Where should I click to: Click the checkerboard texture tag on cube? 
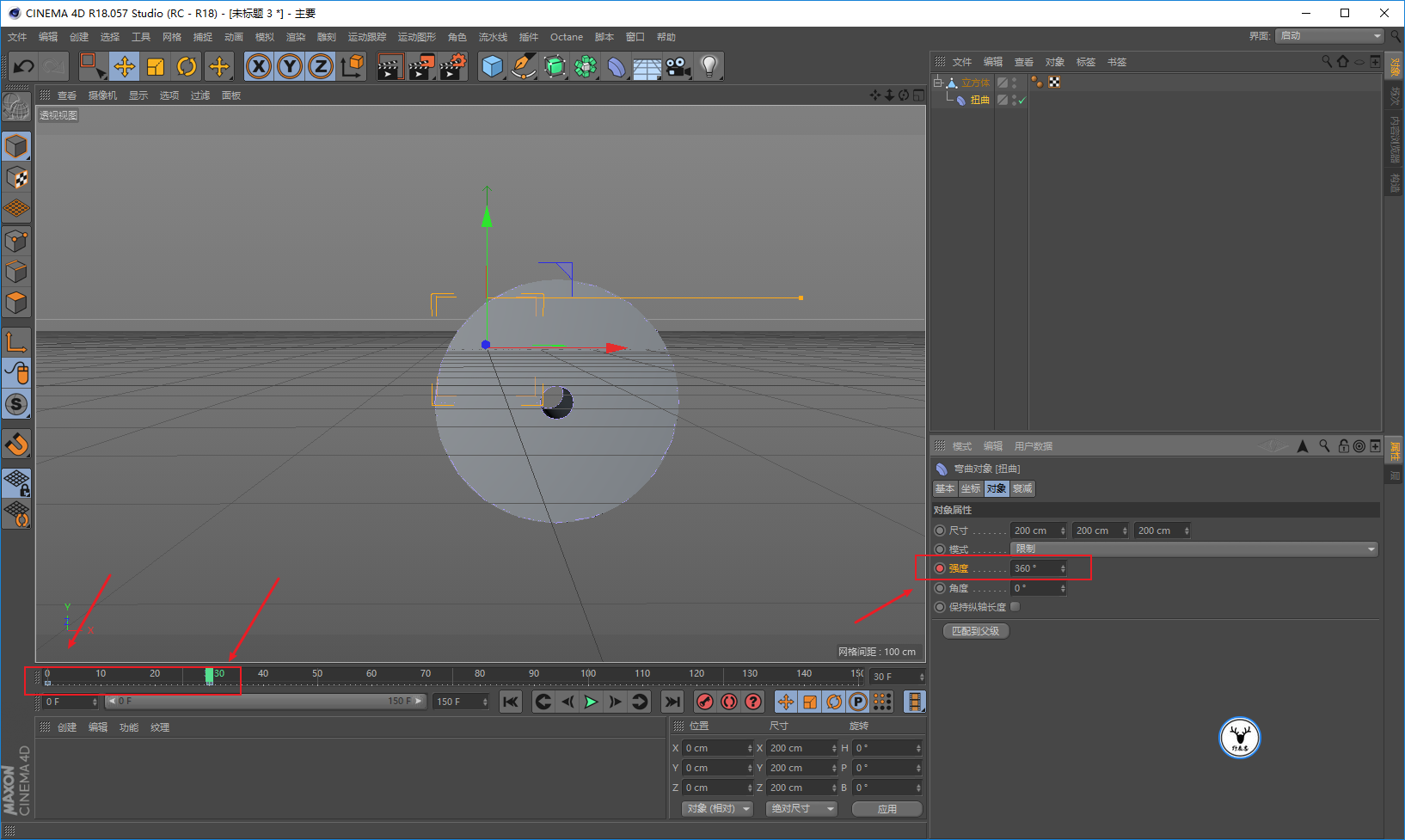click(1054, 82)
